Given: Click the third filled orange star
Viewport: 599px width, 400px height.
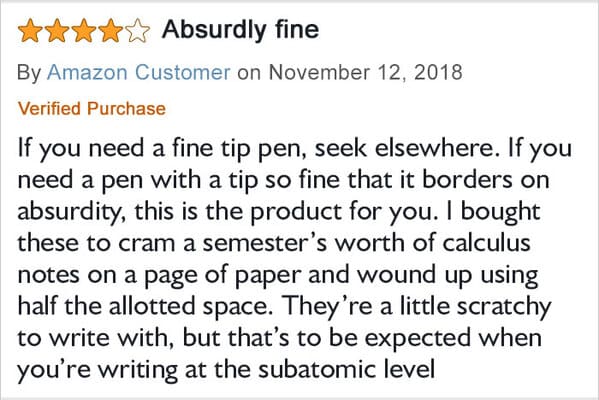Looking at the screenshot, I should (84, 31).
